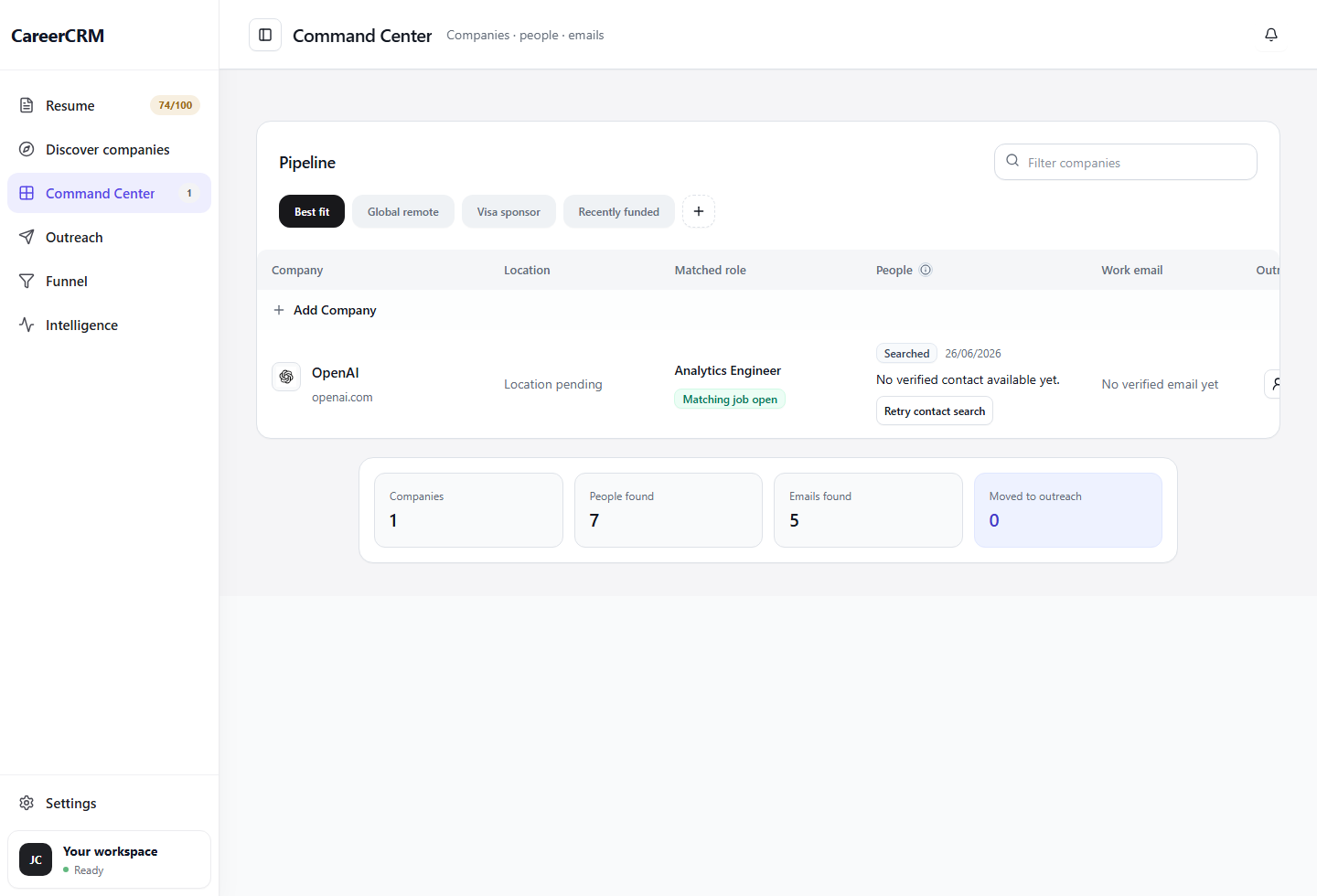Click the Matched role column header

(711, 270)
